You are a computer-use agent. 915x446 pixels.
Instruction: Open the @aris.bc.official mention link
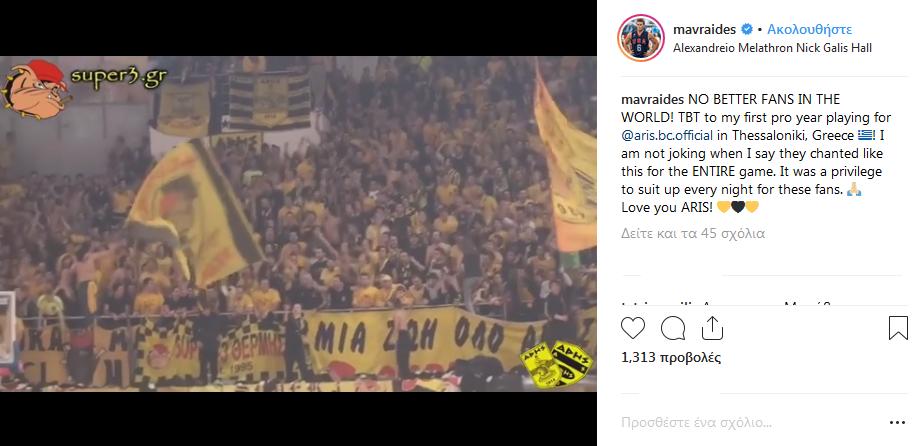667,135
